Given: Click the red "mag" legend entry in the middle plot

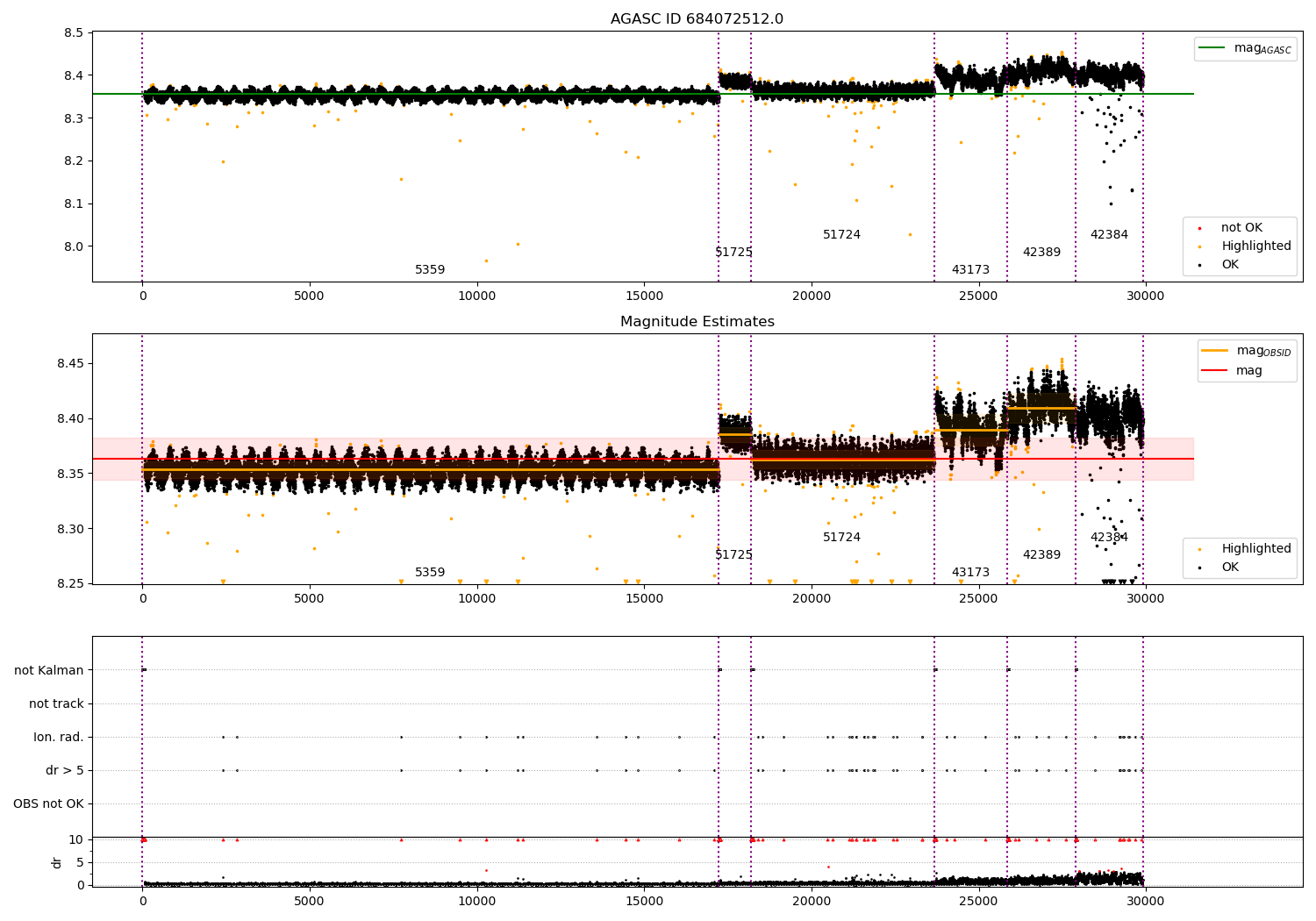Looking at the screenshot, I should click(x=1233, y=371).
